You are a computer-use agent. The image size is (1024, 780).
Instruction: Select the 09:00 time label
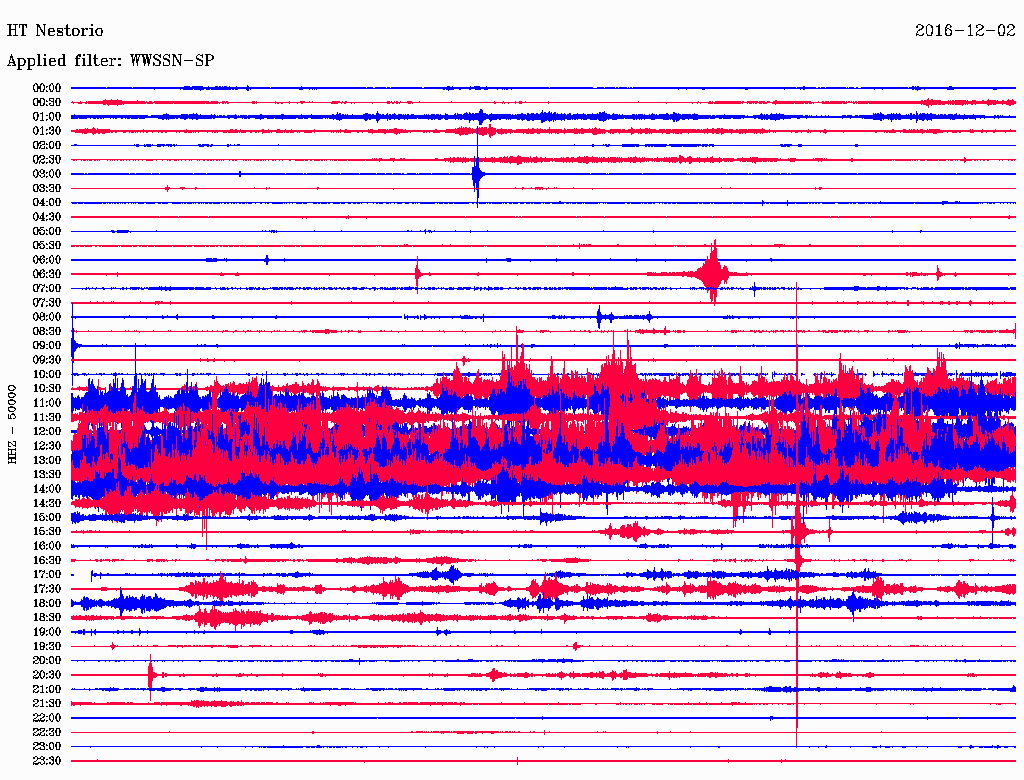(47, 346)
